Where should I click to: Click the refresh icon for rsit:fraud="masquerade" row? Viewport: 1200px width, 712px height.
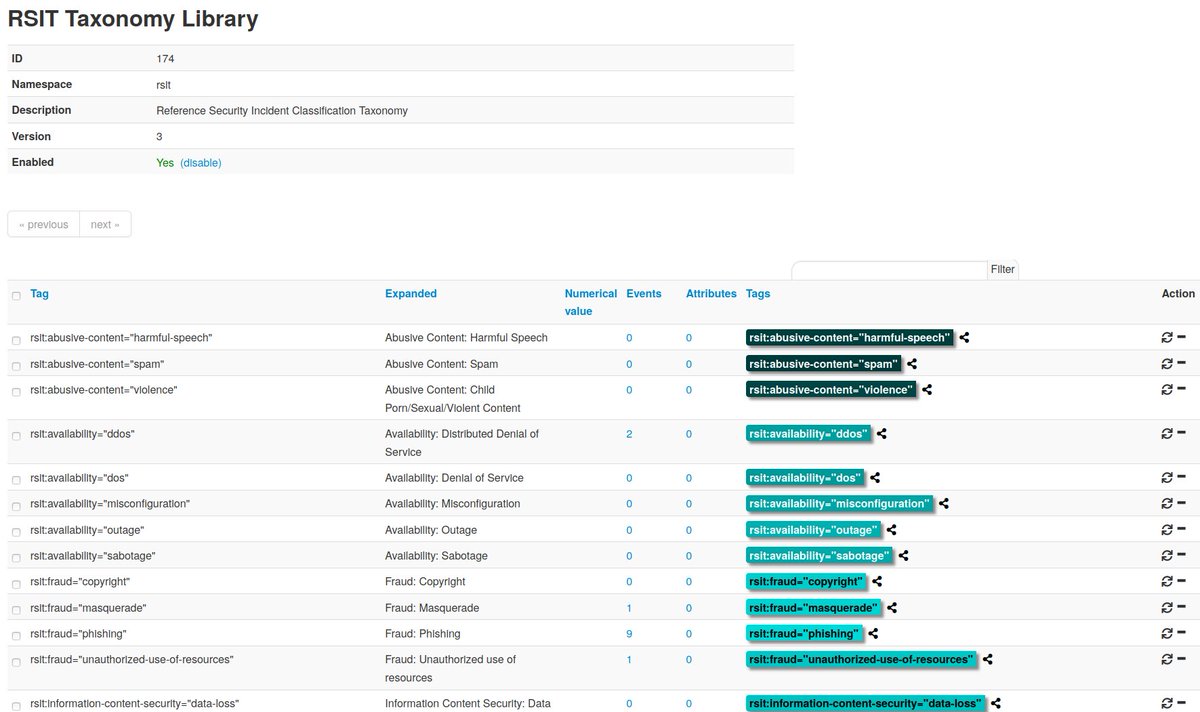click(1167, 607)
